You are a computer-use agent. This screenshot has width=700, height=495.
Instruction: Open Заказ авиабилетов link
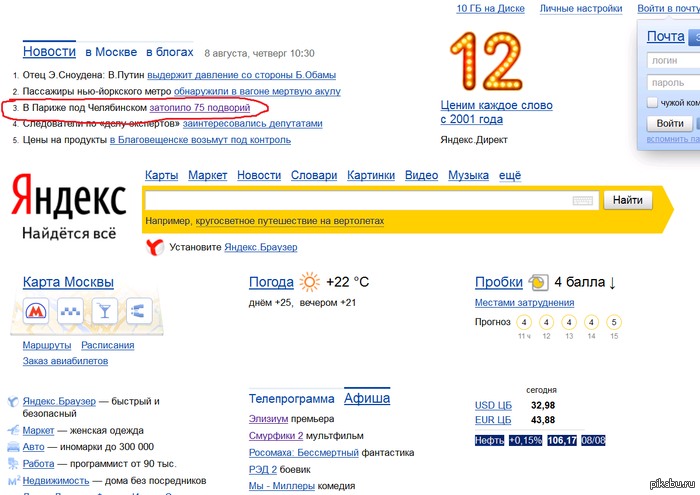[x=65, y=361]
